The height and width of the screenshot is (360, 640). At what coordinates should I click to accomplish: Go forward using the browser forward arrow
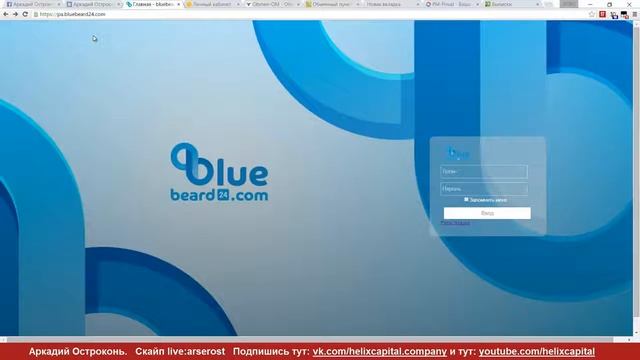16,14
